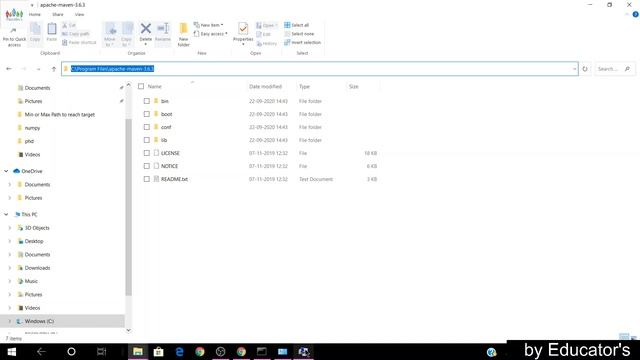Image resolution: width=640 pixels, height=360 pixels.
Task: Expand Music in navigation pane
Action: coord(10,281)
